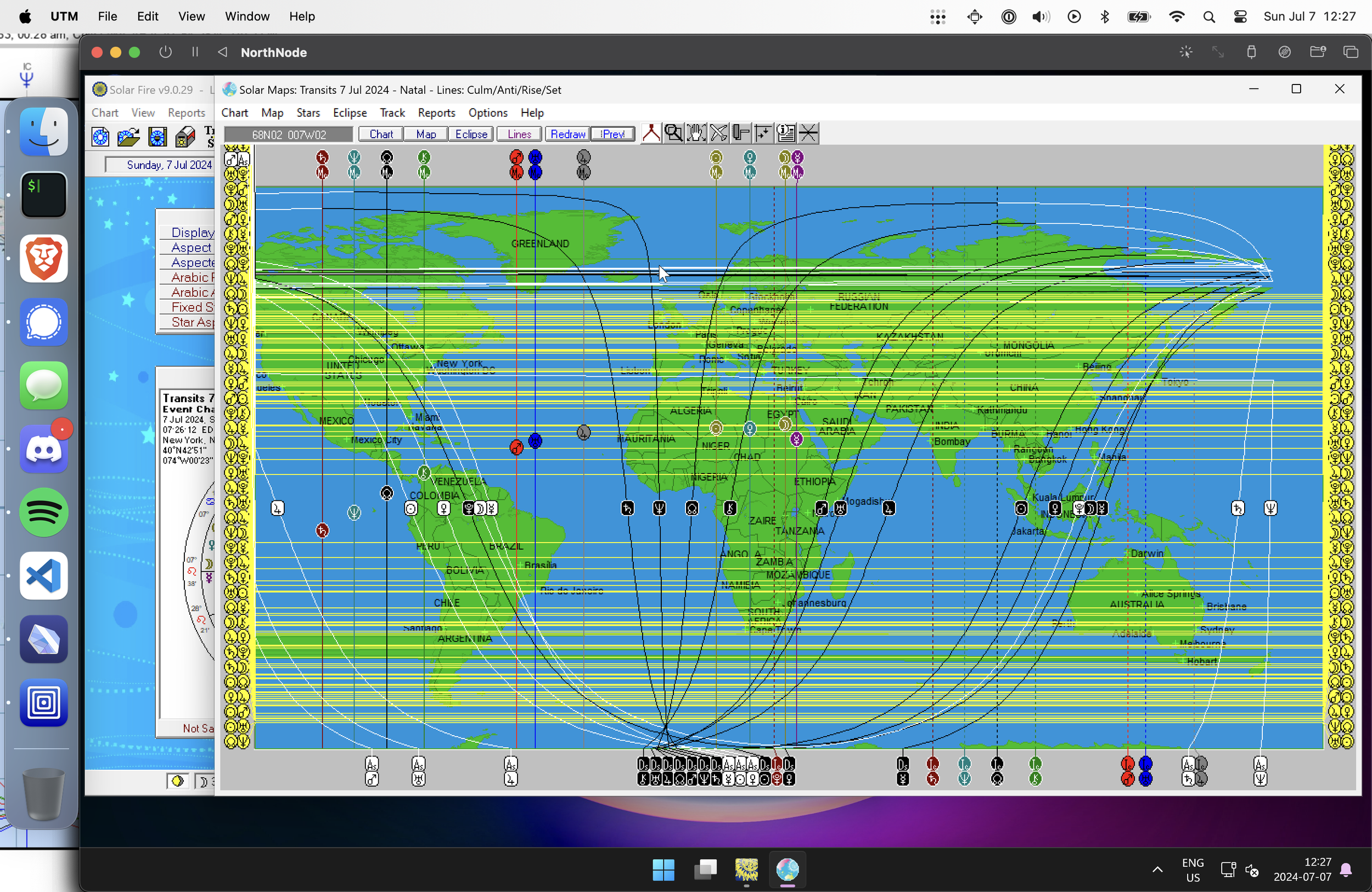Open the Map menu in Solar Maps
The image size is (1372, 892).
(x=272, y=112)
